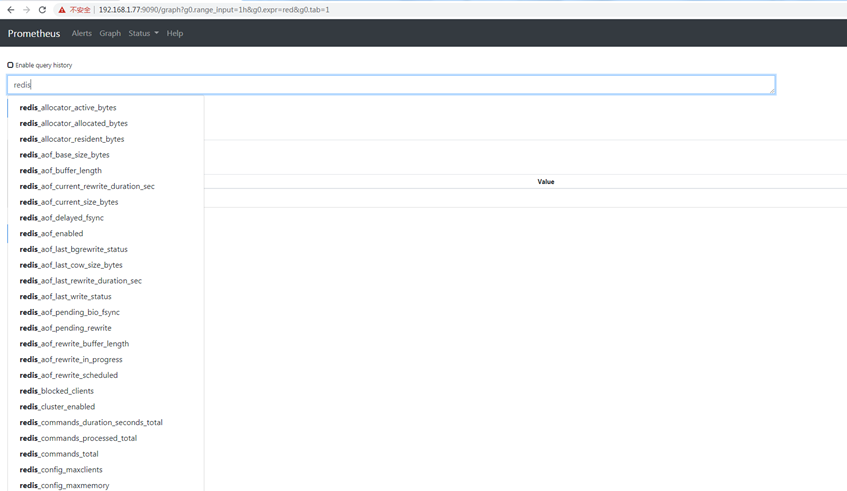Open the Alerts menu item
This screenshot has height=491, width=847.
point(82,33)
